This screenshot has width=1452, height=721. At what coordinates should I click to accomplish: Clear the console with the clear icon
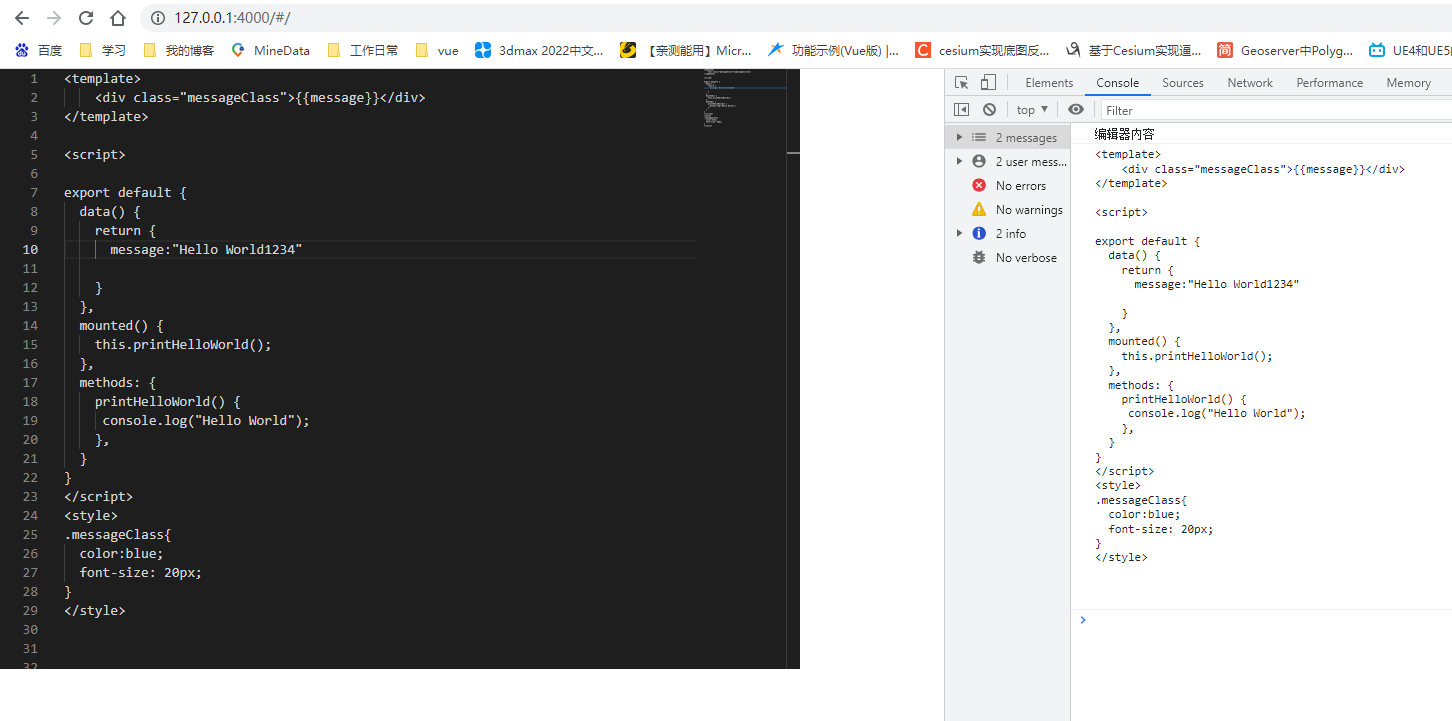[989, 110]
